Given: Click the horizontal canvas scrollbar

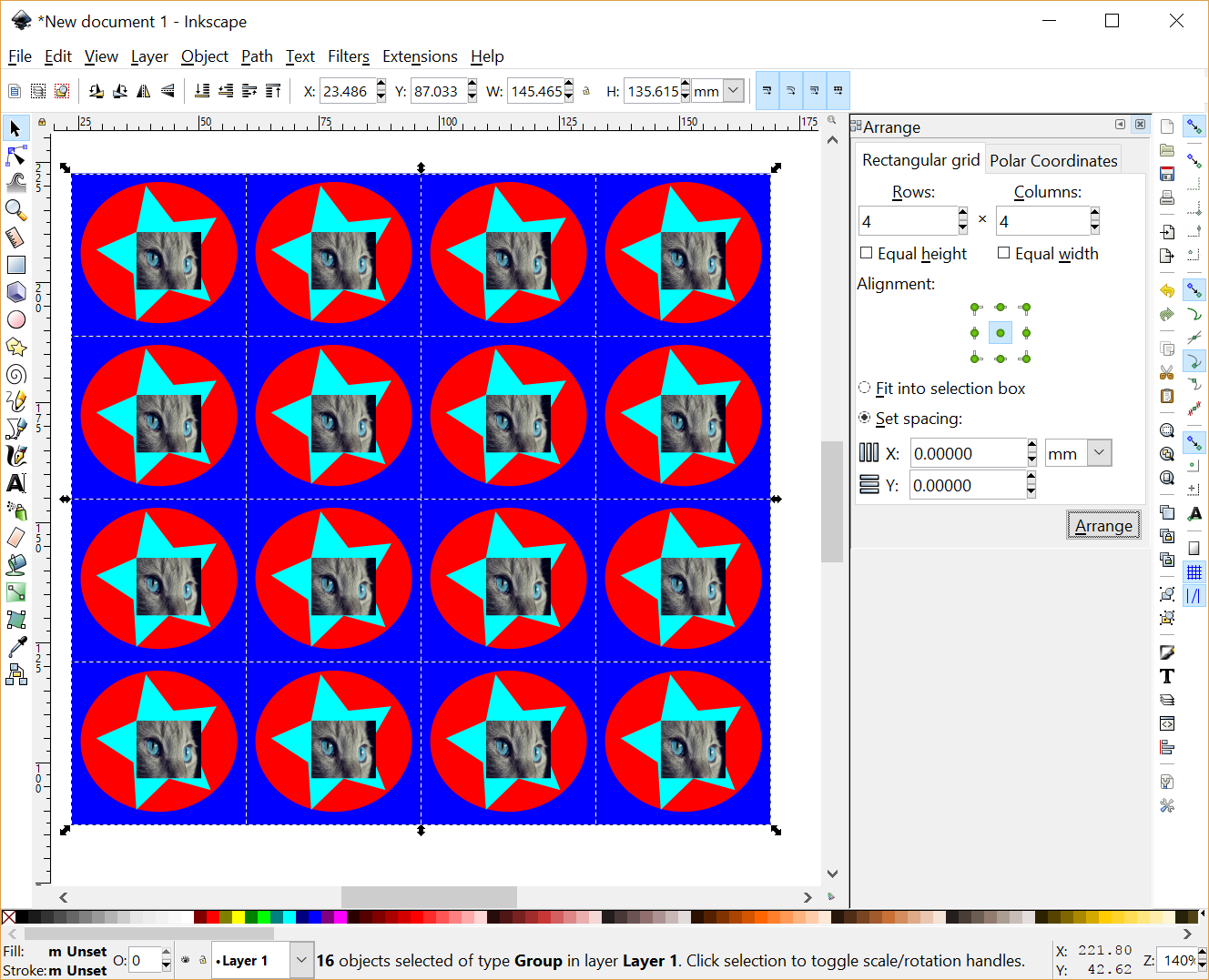Looking at the screenshot, I should click(x=428, y=897).
